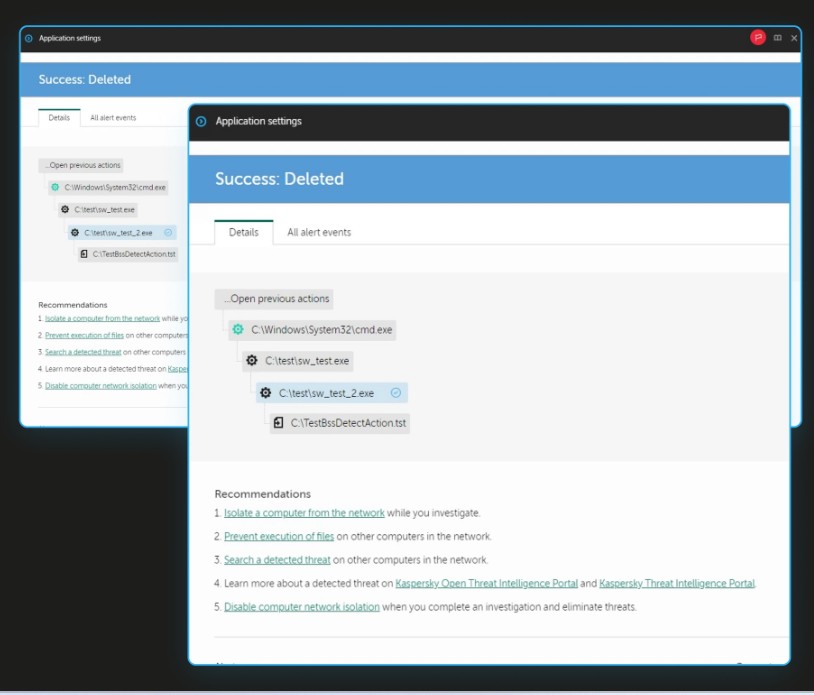Click the circled chevron on the back window's sw_test_2.exe
The height and width of the screenshot is (695, 814).
click(x=168, y=232)
